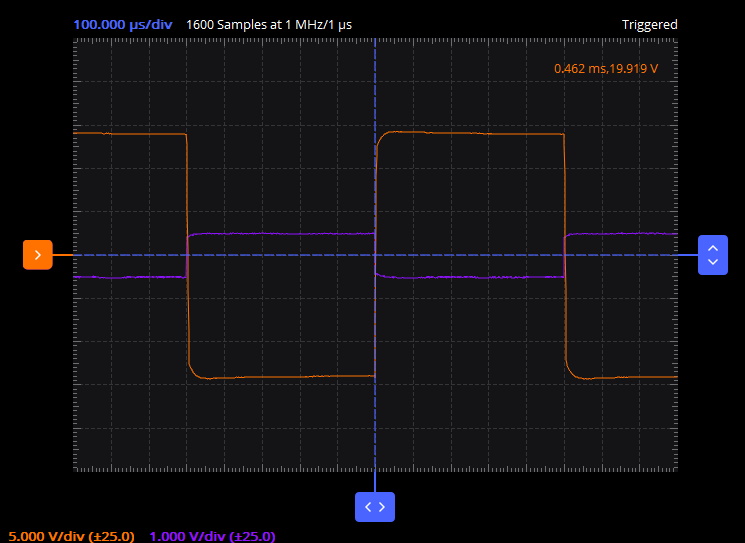Select the purple 1.000 V/div channel label

coord(212,536)
